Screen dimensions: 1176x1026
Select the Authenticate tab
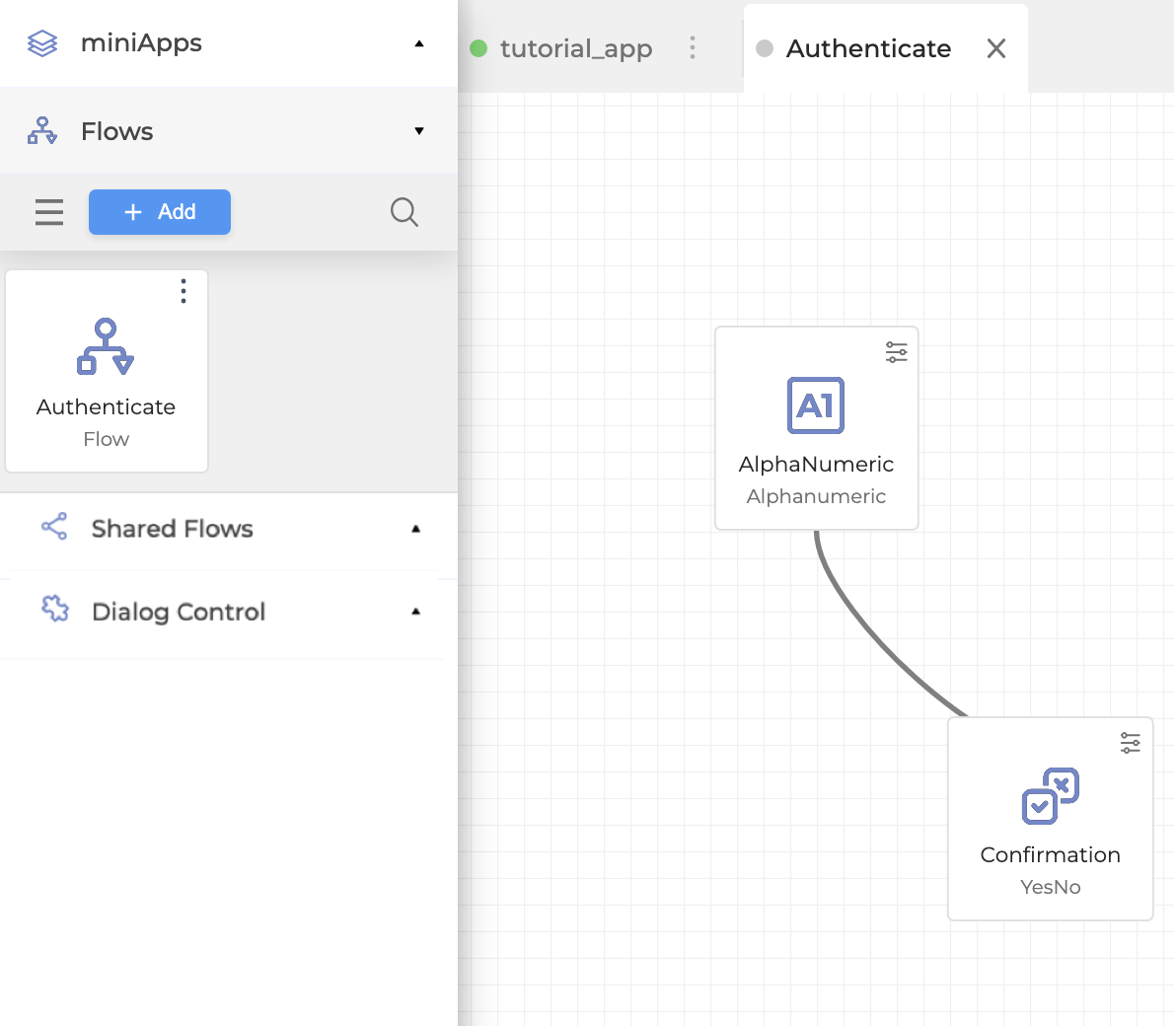pyautogui.click(x=867, y=48)
